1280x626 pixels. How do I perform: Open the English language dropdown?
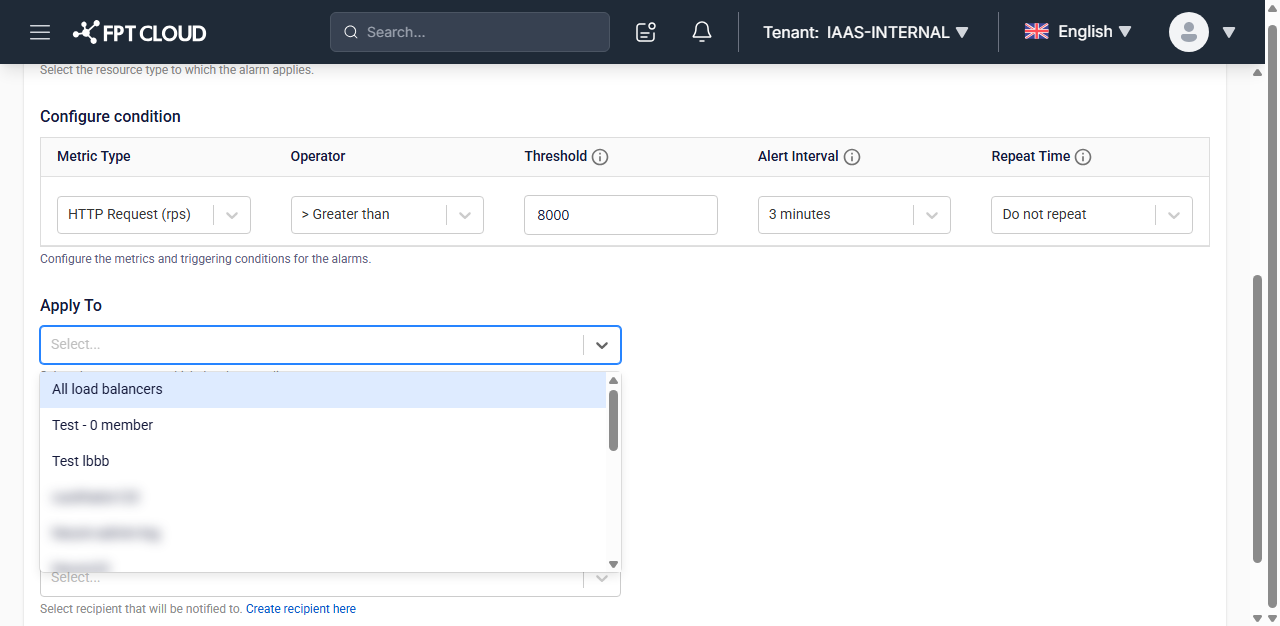[1094, 32]
